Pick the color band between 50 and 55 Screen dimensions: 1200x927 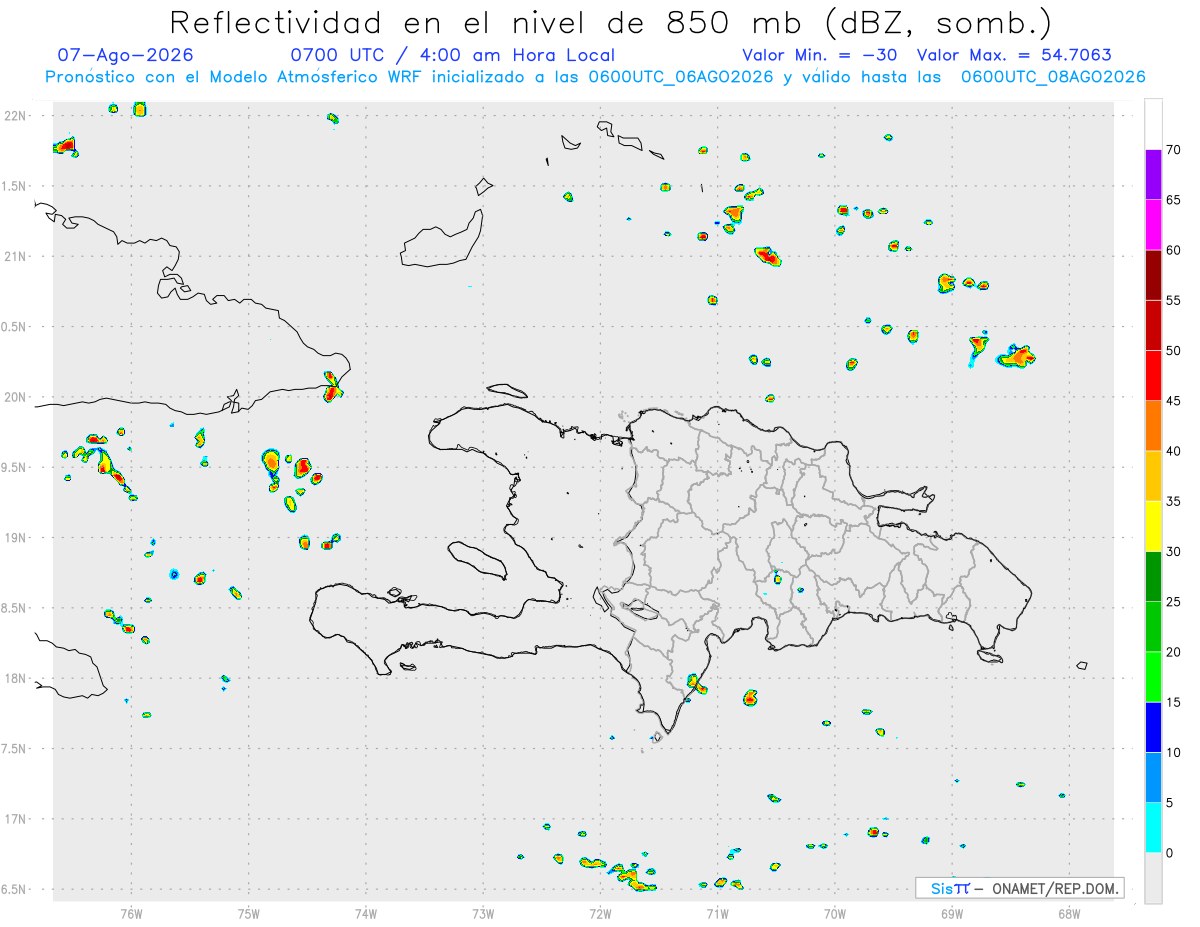tap(1153, 326)
